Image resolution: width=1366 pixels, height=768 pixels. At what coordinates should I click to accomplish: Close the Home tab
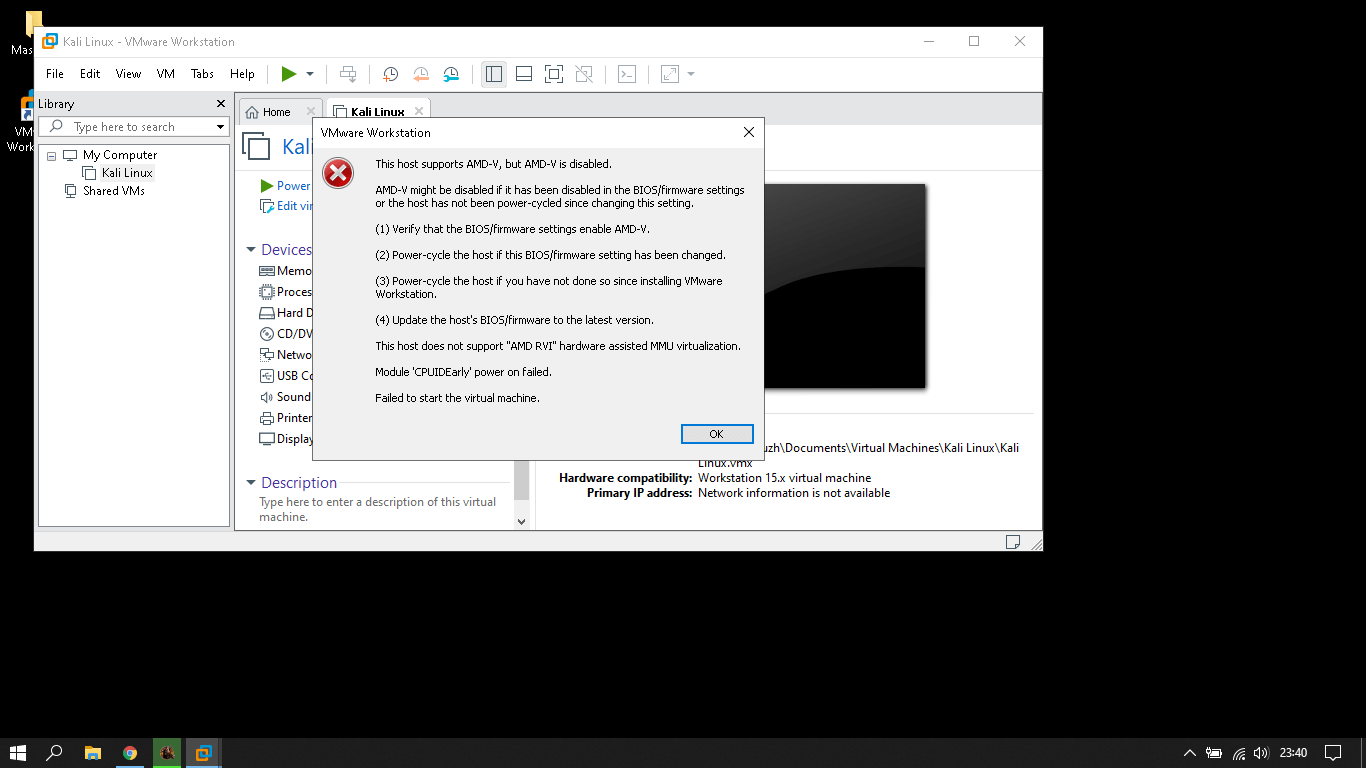click(311, 111)
